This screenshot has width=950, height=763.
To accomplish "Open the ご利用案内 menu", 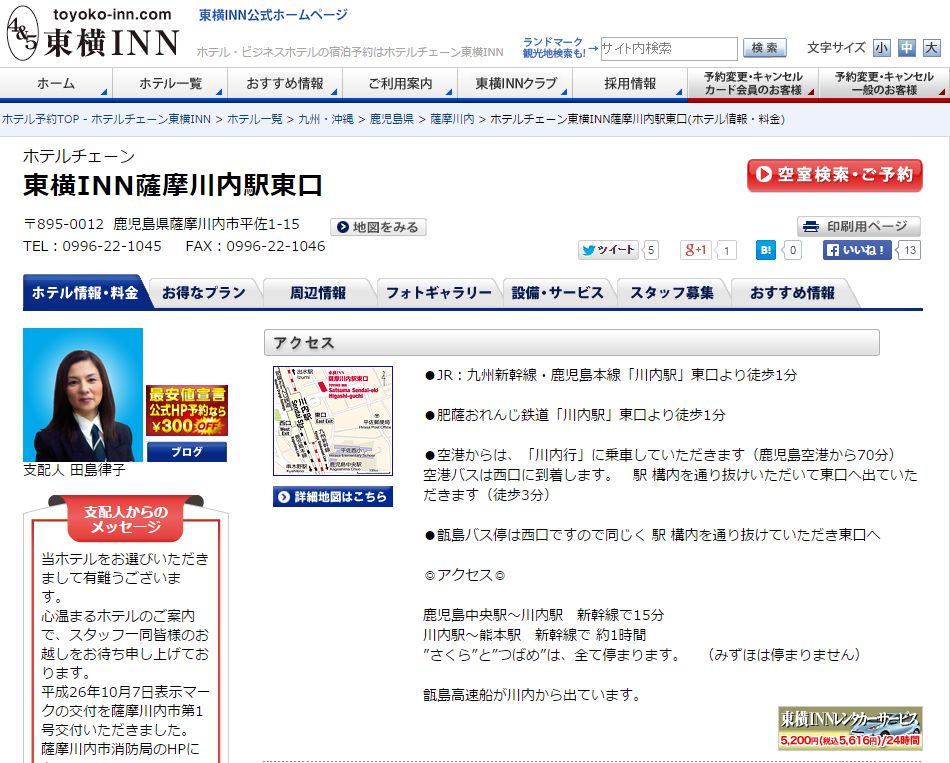I will pos(400,84).
